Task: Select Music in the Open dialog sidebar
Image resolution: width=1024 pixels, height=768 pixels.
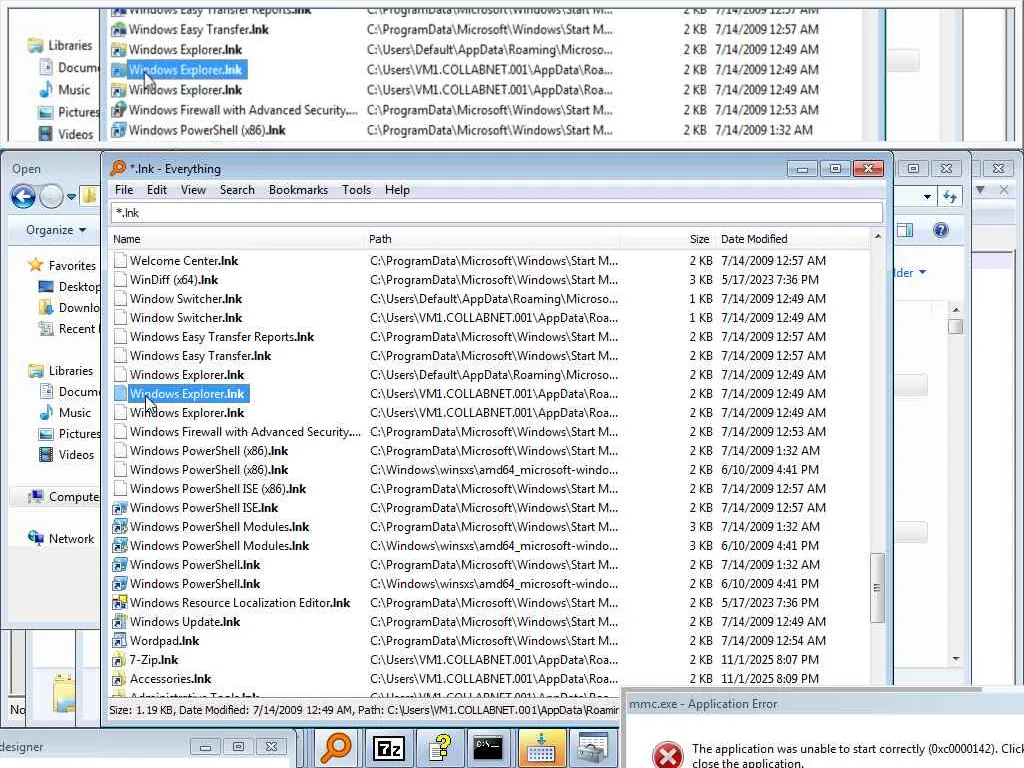Action: coord(65,413)
